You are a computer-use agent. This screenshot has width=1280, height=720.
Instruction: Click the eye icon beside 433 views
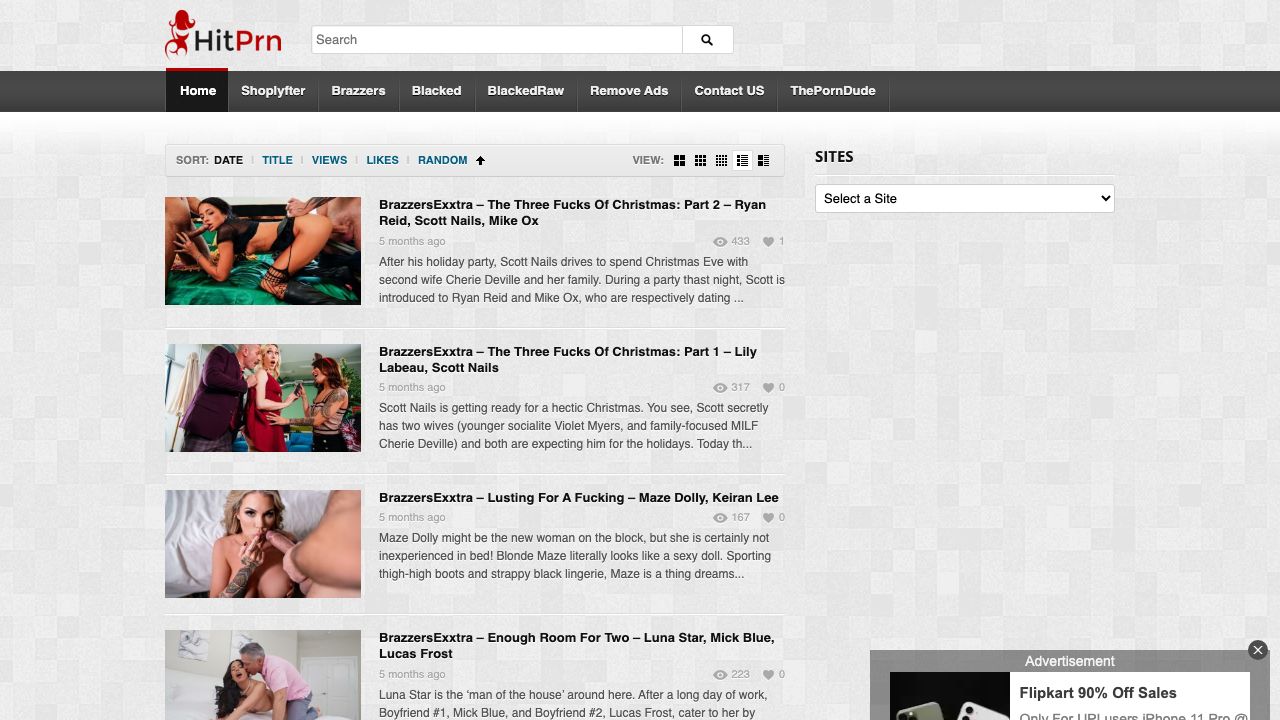(720, 242)
